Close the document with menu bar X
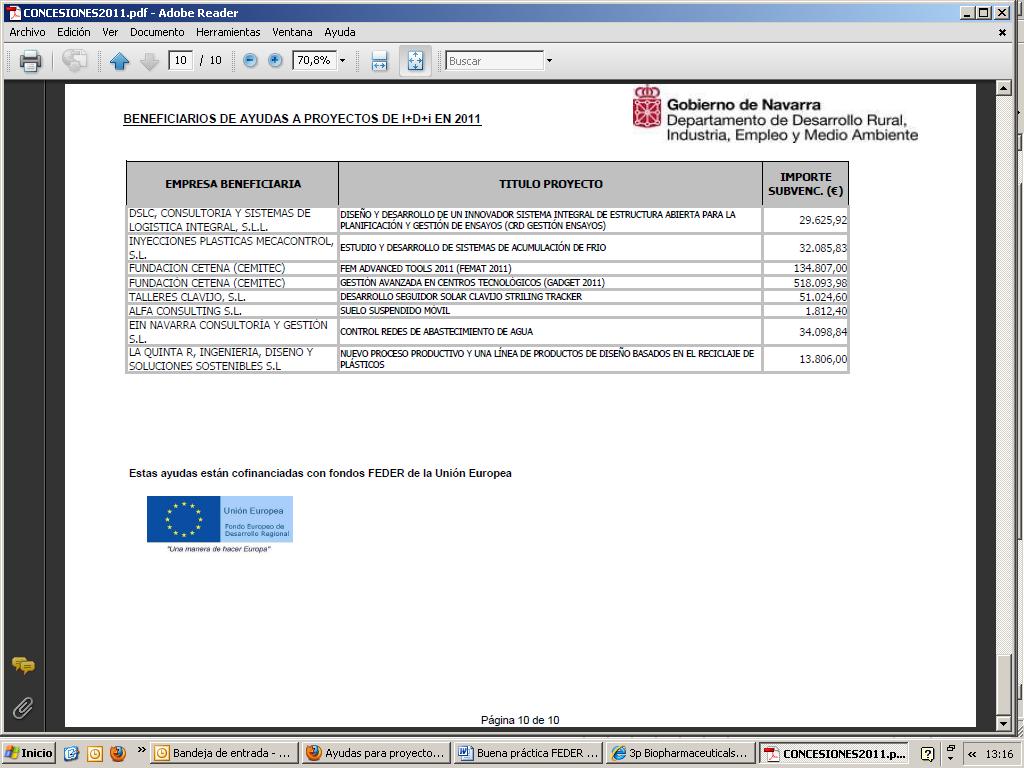 tap(1002, 32)
